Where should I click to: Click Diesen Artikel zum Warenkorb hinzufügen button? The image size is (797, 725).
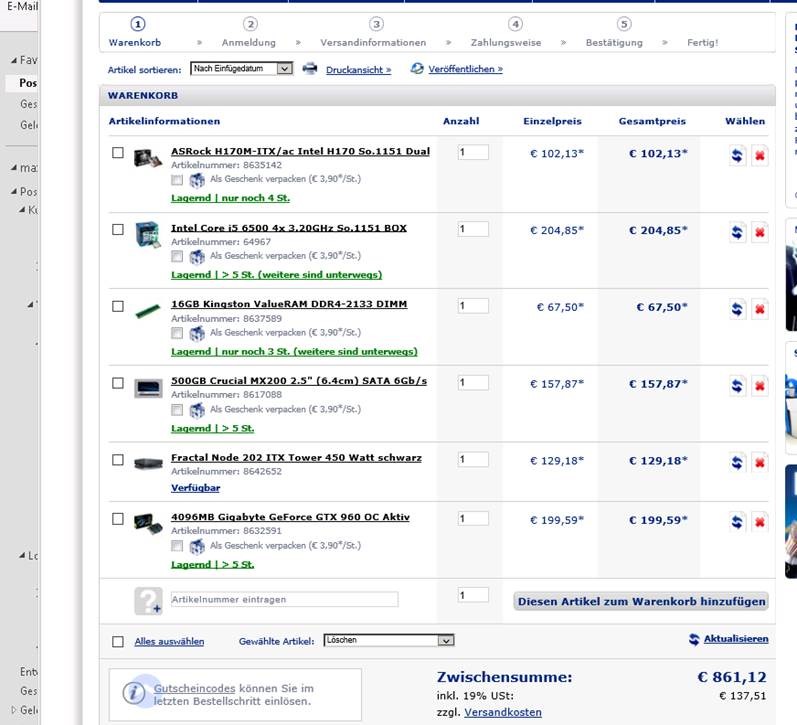(641, 601)
